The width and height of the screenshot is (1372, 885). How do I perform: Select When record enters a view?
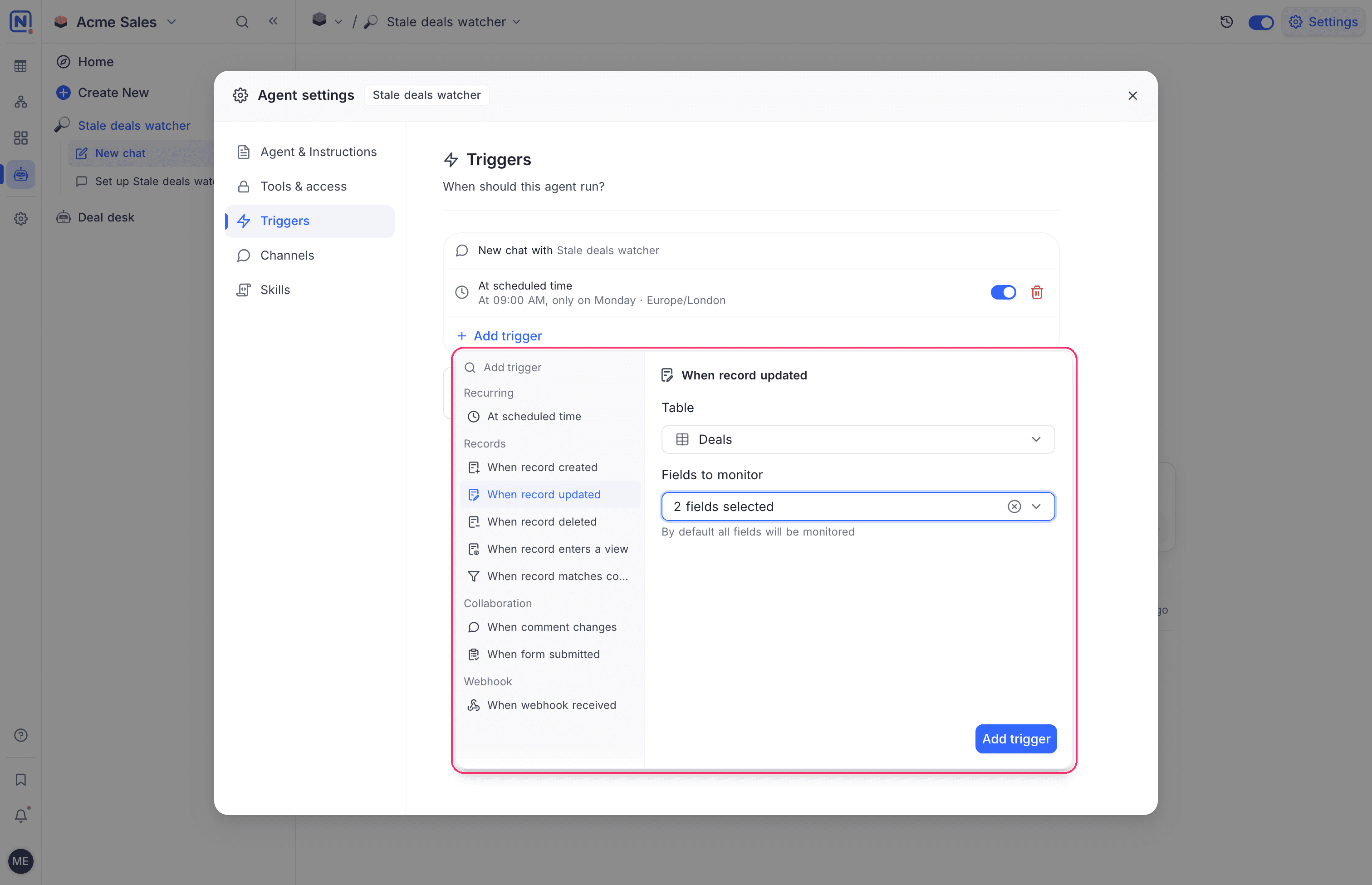[x=550, y=550]
